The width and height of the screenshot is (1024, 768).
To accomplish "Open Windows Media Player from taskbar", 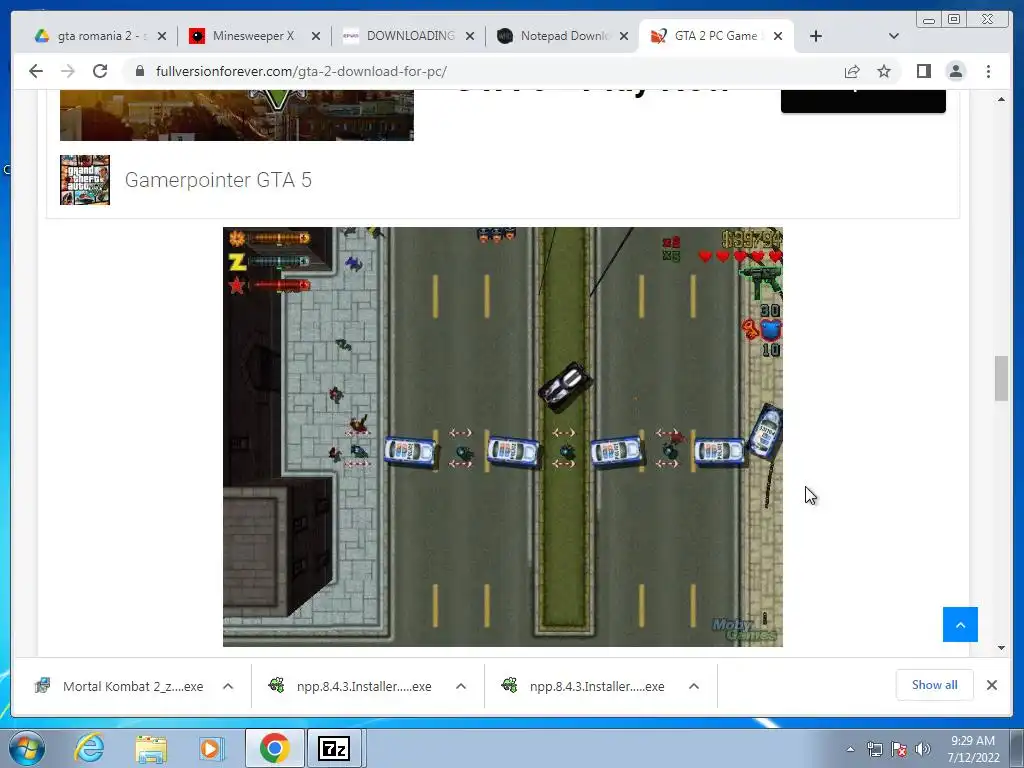I will click(212, 748).
